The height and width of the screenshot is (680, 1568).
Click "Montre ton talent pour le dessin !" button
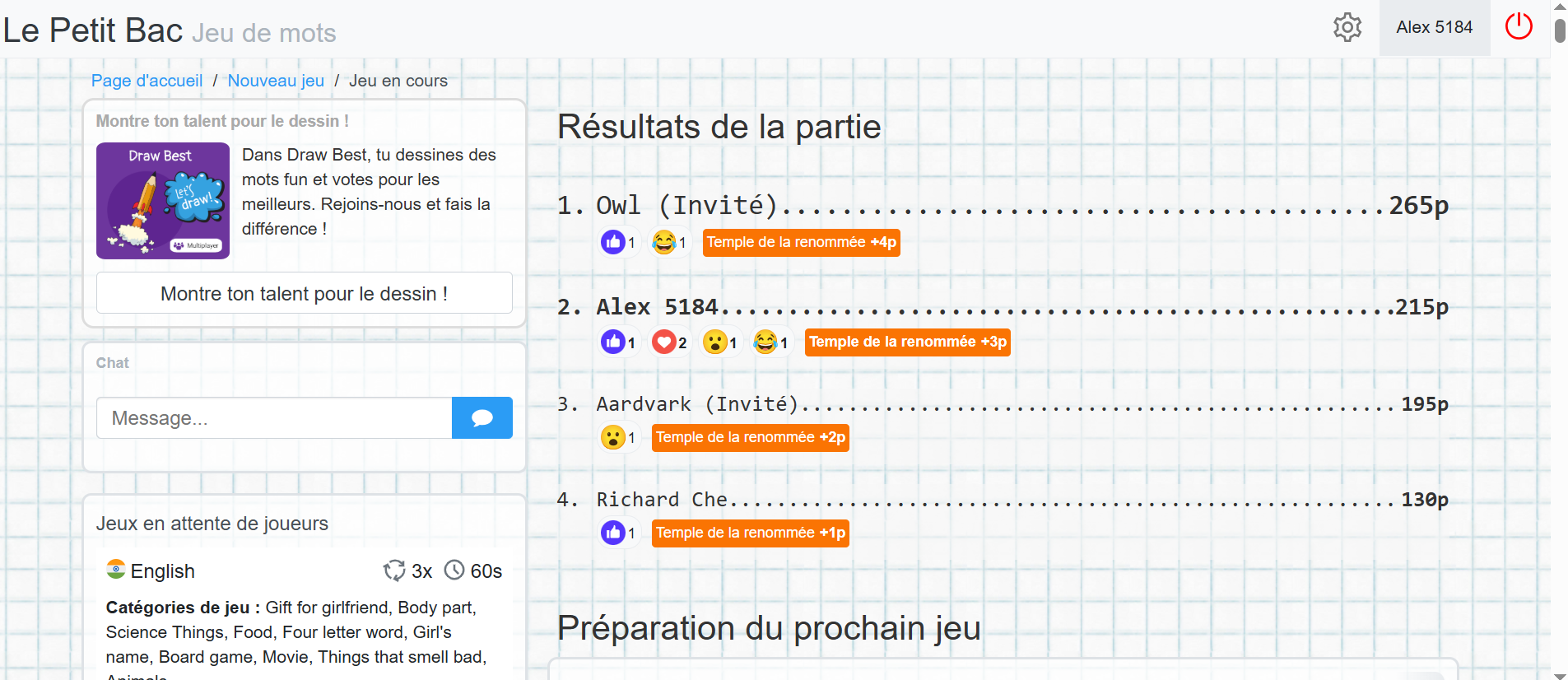[x=305, y=293]
